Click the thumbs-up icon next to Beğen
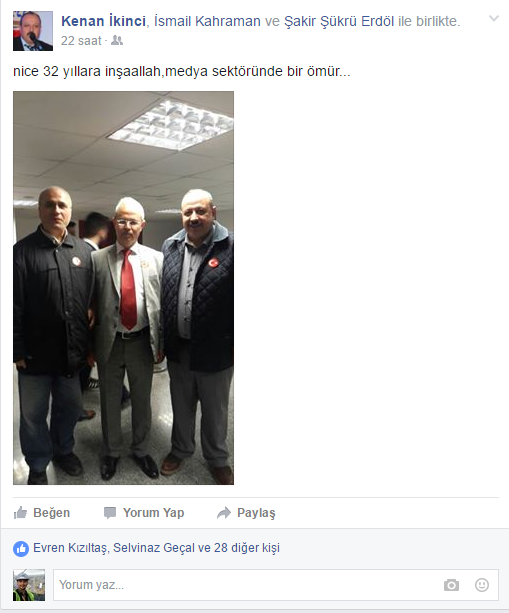 click(x=20, y=512)
